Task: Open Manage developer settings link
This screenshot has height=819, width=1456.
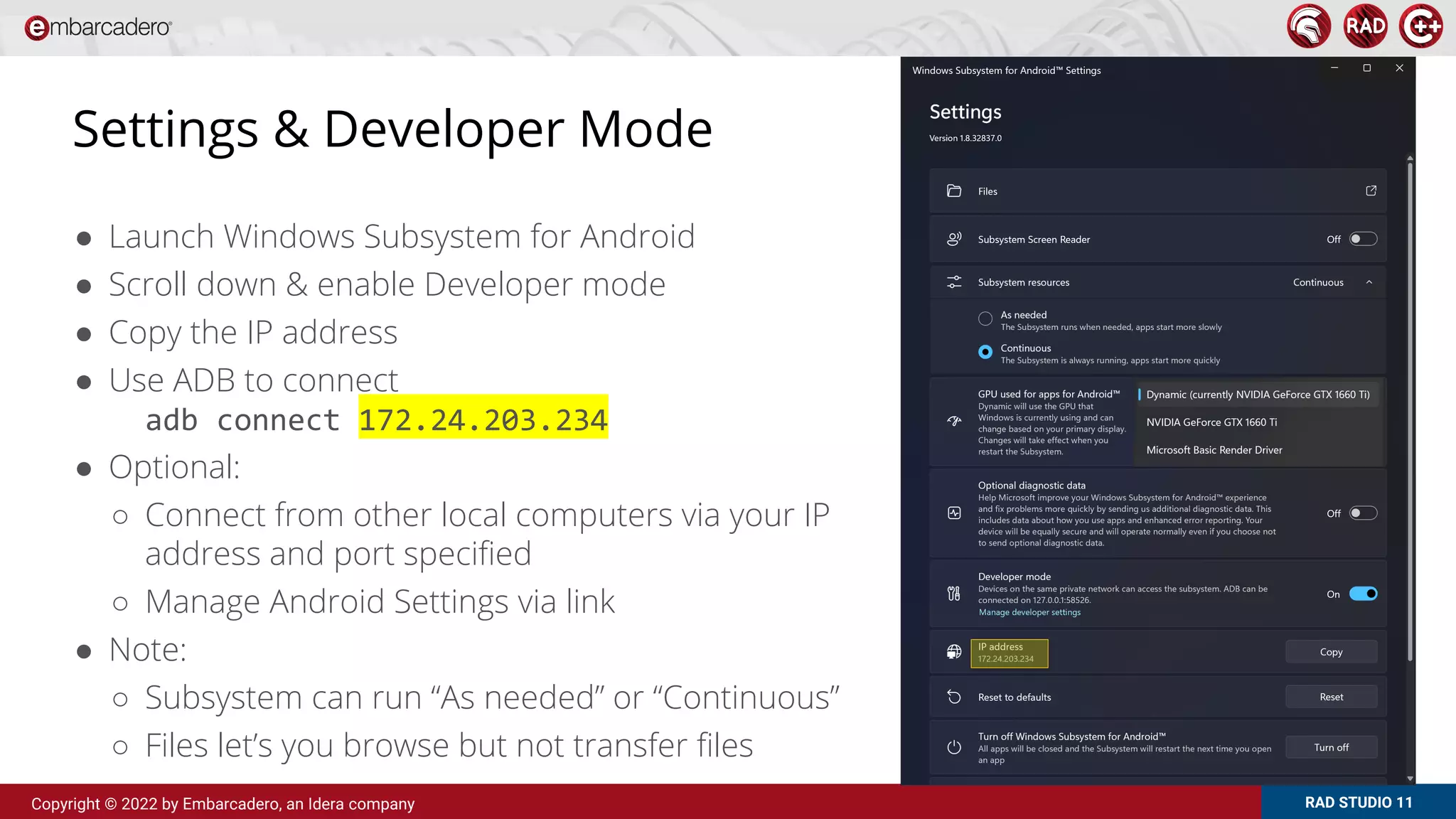Action: 1029,612
